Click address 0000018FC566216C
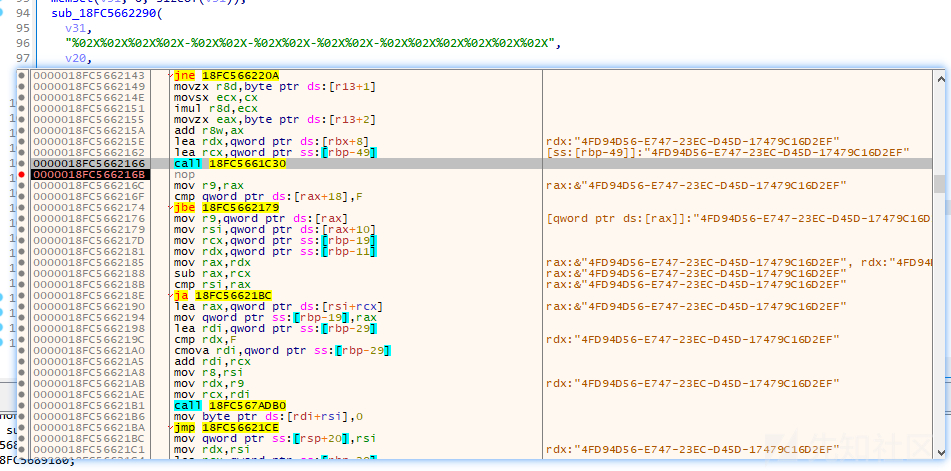The width and height of the screenshot is (951, 471). pyautogui.click(x=89, y=186)
